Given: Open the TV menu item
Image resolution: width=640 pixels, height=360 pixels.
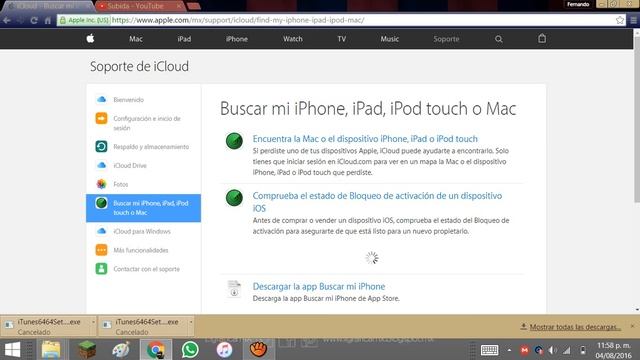Looking at the screenshot, I should tap(342, 39).
